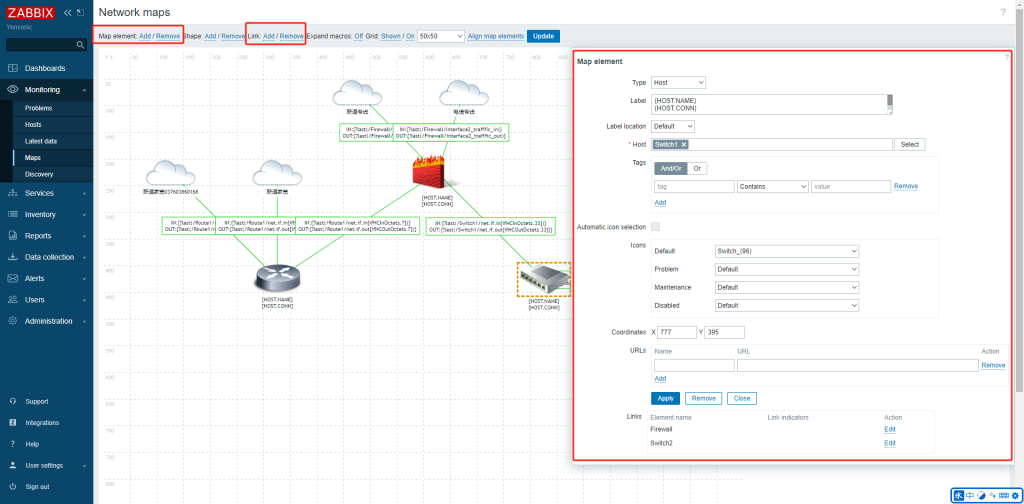Open Problems under Monitoring
This screenshot has width=1024, height=504.
coord(39,108)
